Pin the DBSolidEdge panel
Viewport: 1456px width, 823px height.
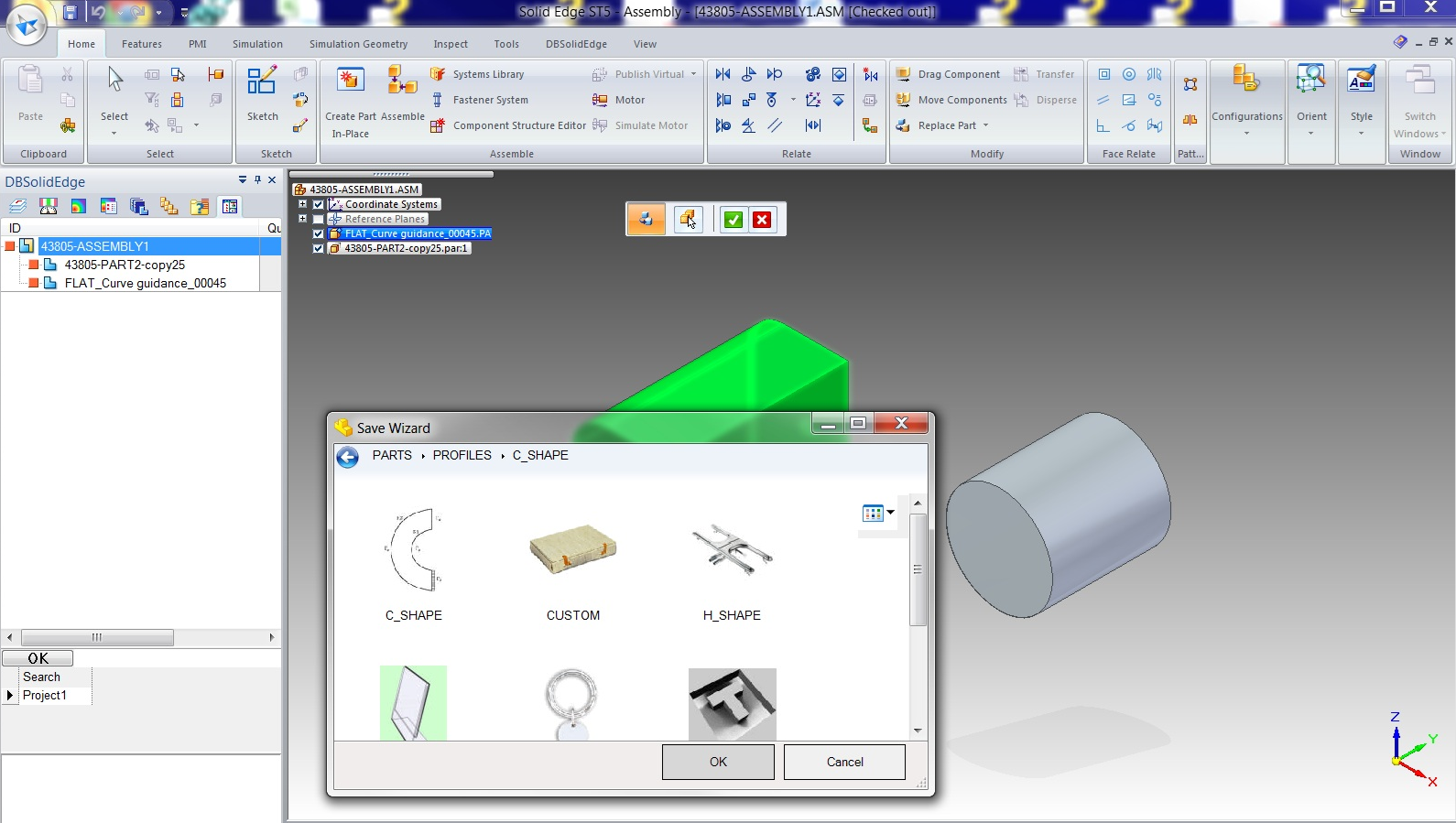257,180
